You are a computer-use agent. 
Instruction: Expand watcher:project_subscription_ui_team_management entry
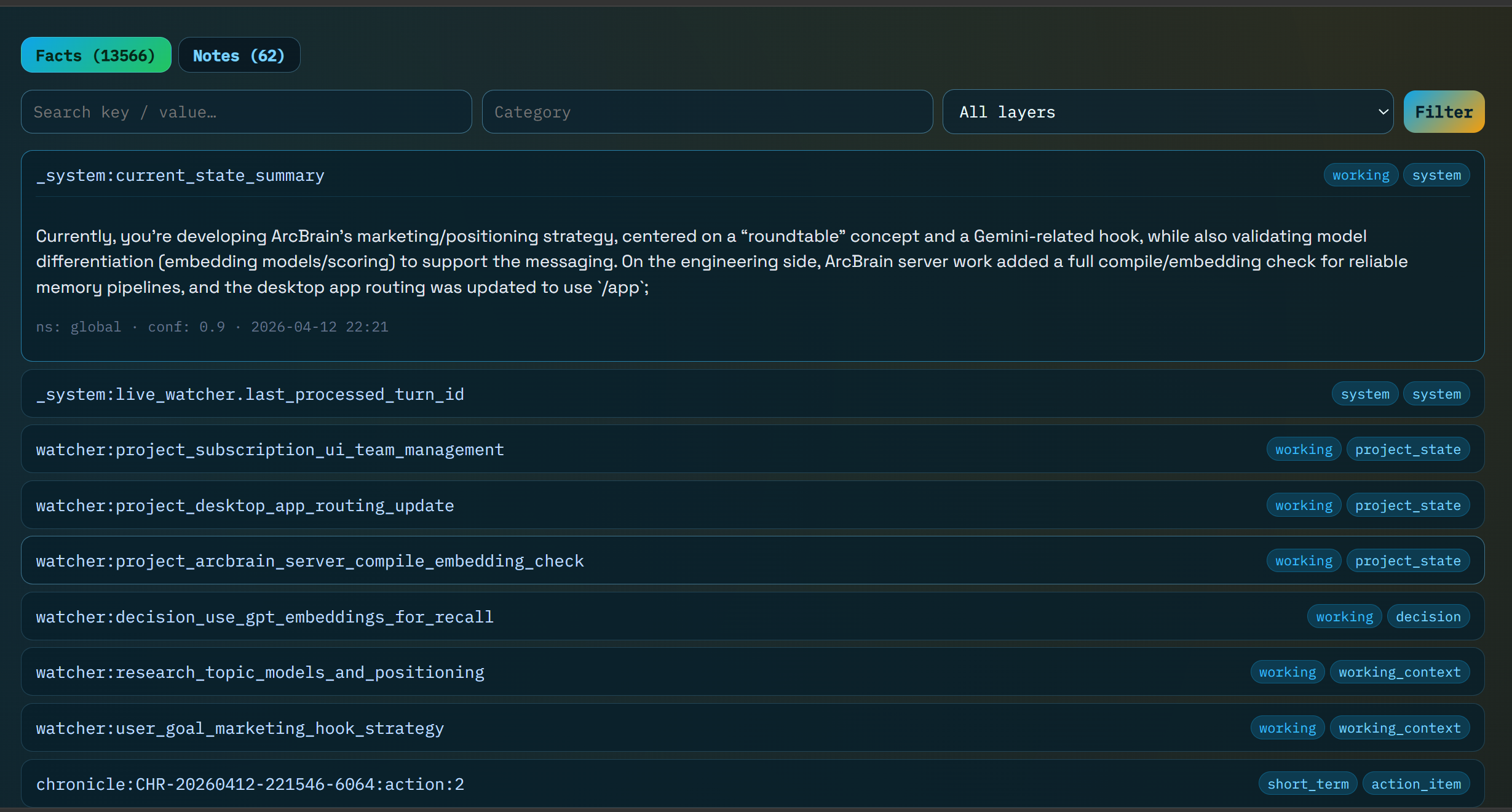pos(270,450)
